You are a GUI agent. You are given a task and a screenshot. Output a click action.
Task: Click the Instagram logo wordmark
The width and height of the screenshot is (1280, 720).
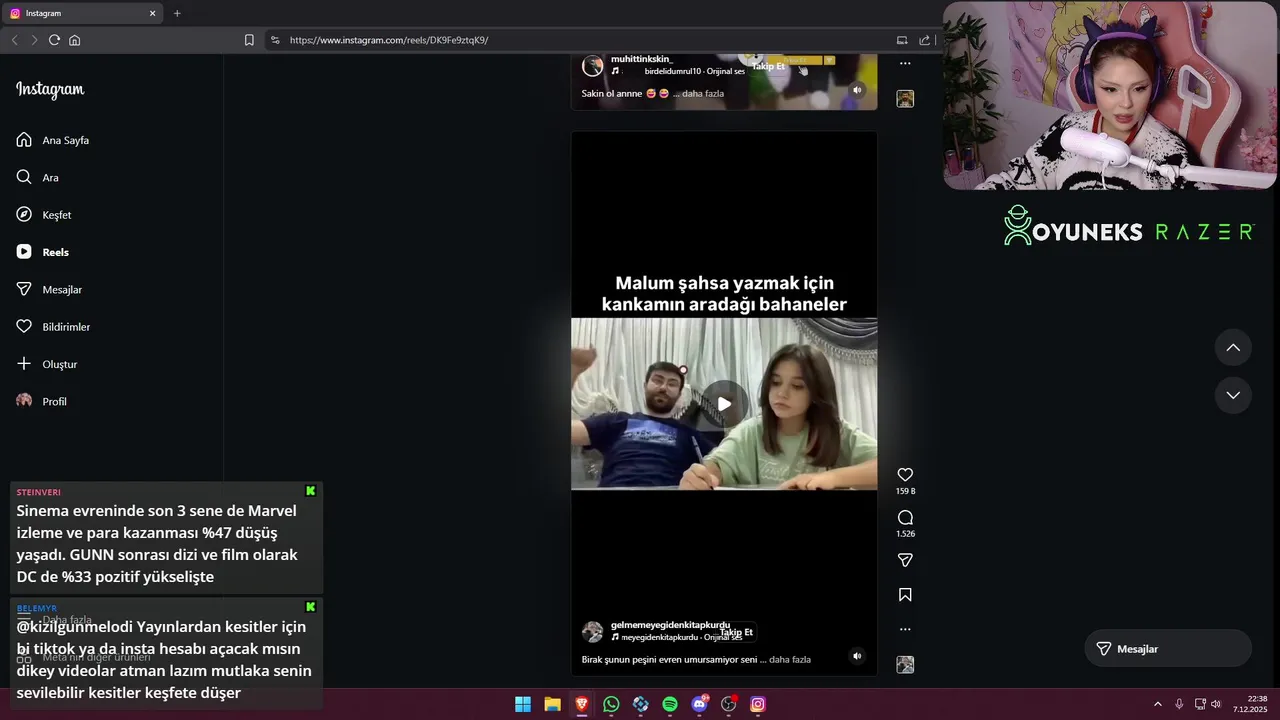50,90
